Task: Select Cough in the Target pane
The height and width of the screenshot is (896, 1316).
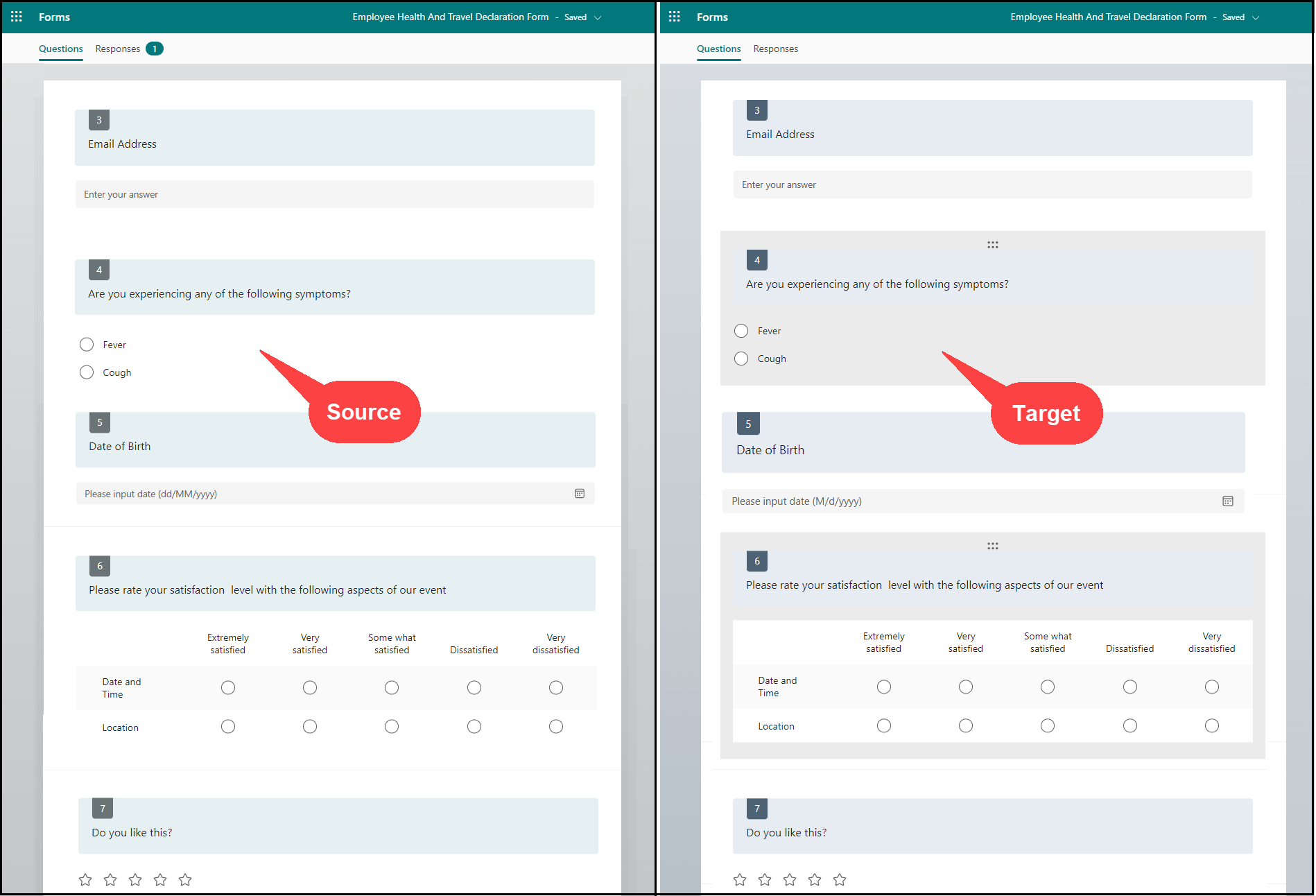Action: [741, 359]
